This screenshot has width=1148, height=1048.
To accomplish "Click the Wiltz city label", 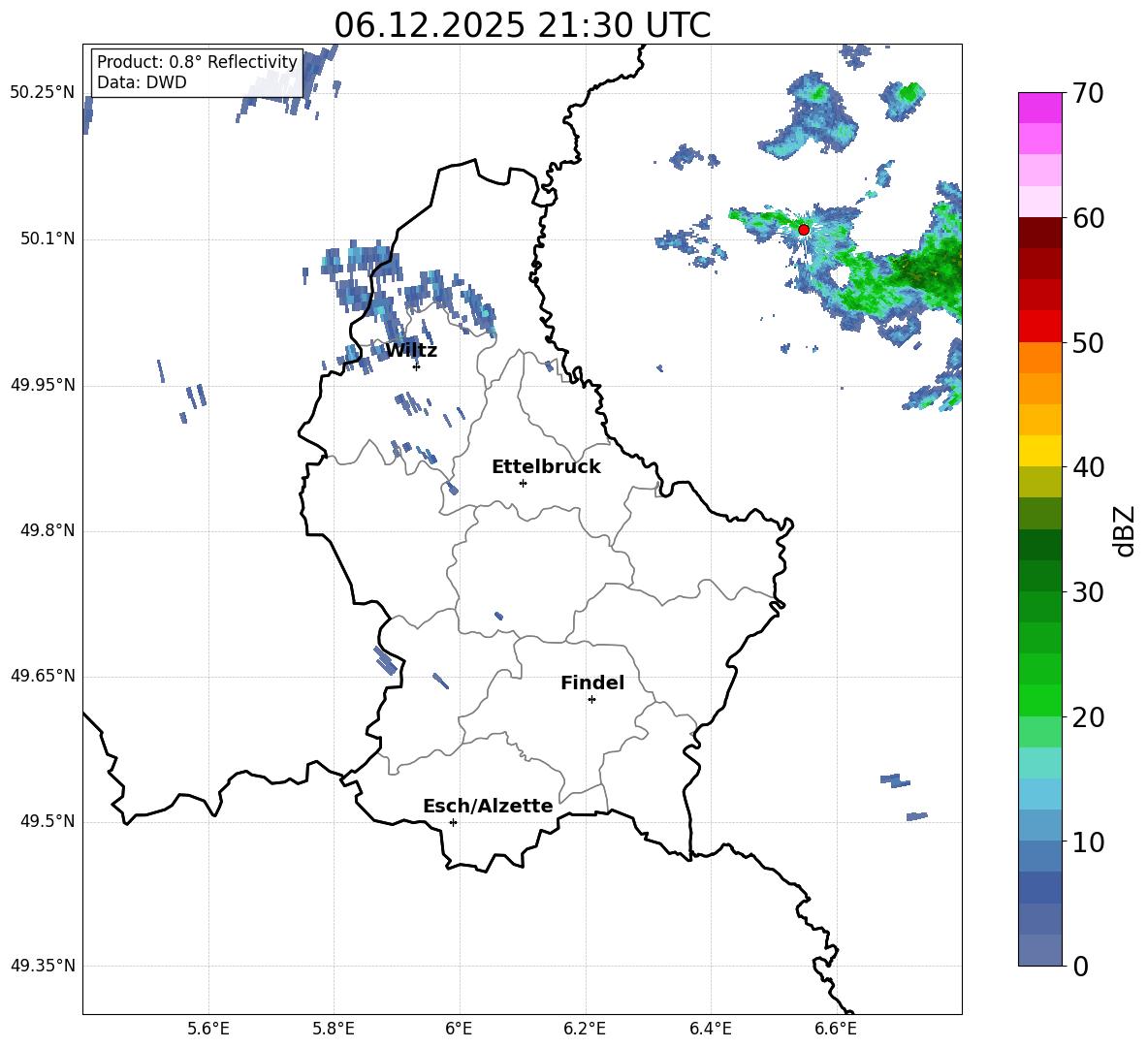I will click(x=411, y=351).
